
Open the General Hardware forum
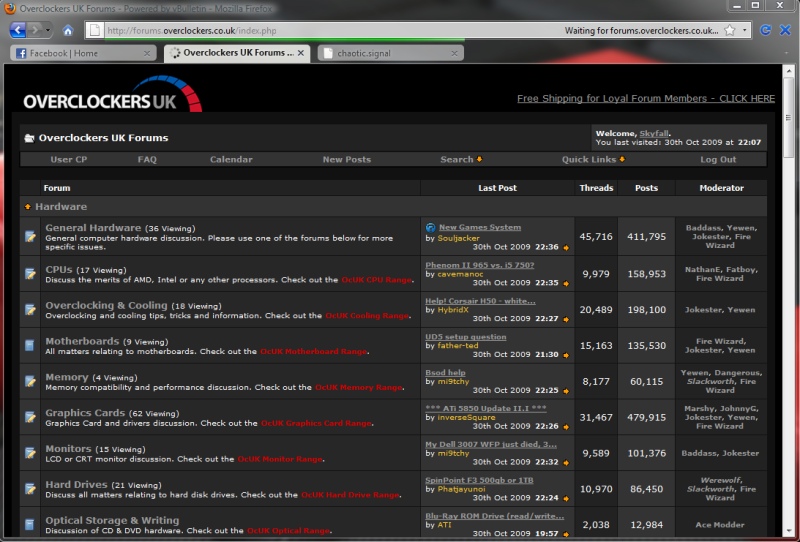pos(93,228)
